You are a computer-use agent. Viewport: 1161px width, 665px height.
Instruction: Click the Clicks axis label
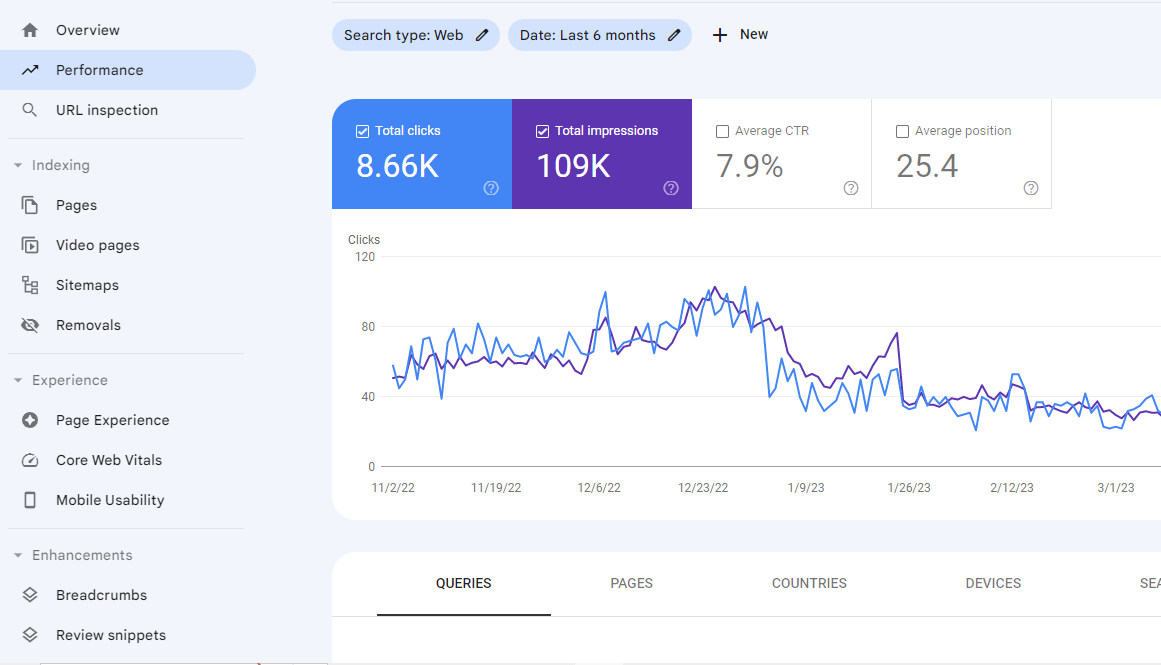coord(364,240)
